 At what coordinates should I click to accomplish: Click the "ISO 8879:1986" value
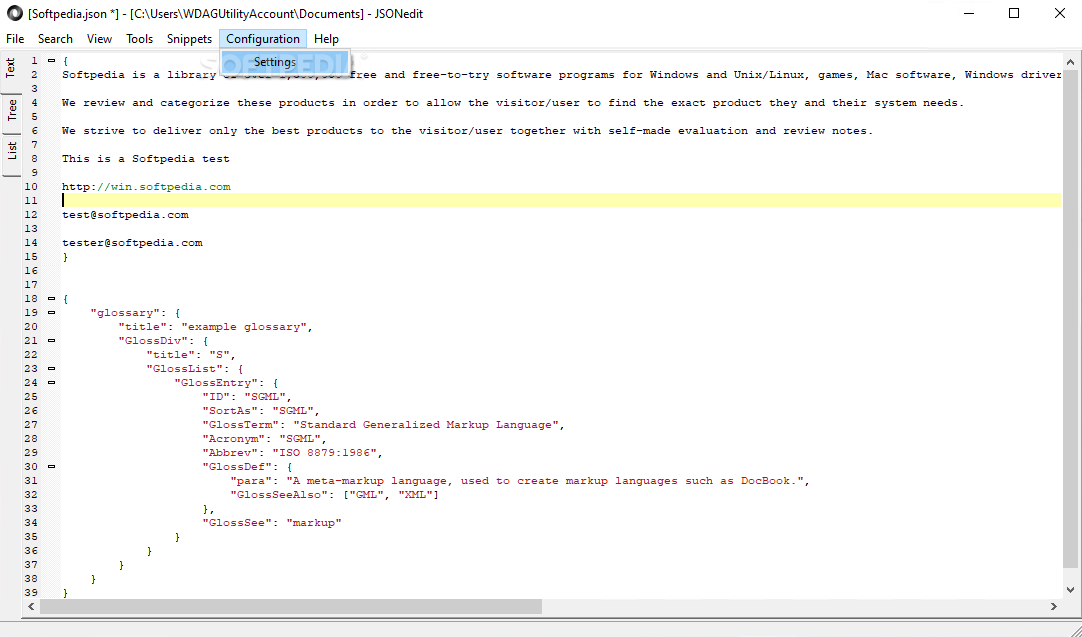coord(327,453)
